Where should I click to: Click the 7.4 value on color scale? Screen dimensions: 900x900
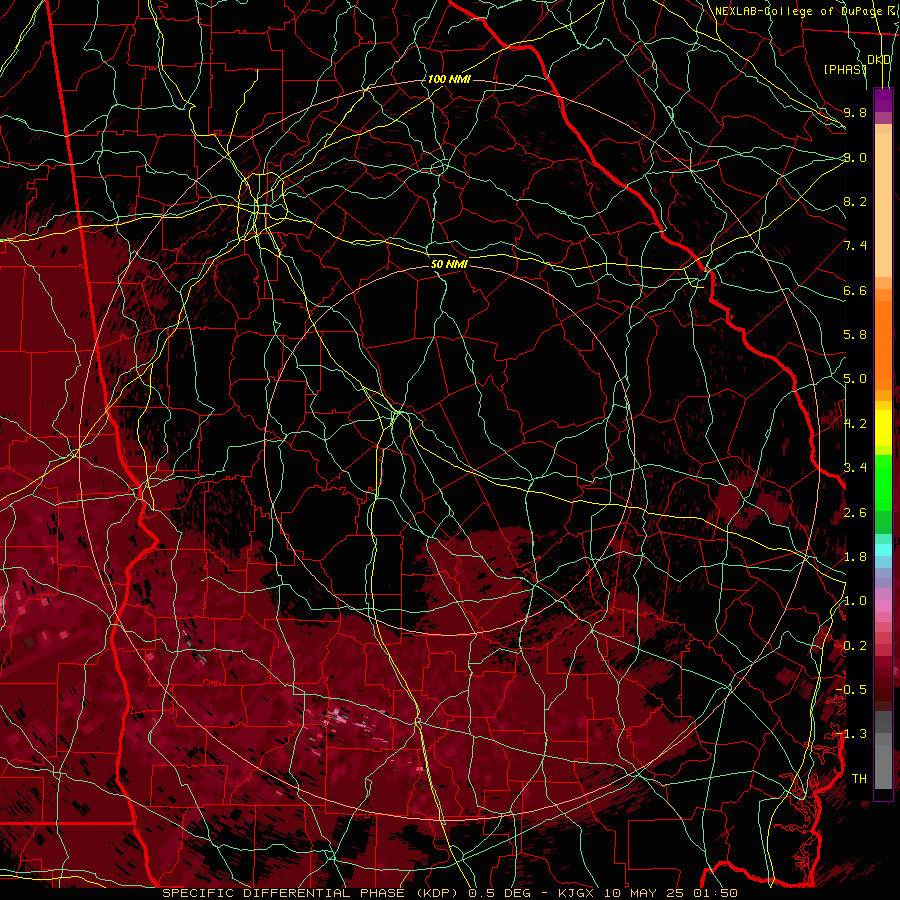pos(855,246)
